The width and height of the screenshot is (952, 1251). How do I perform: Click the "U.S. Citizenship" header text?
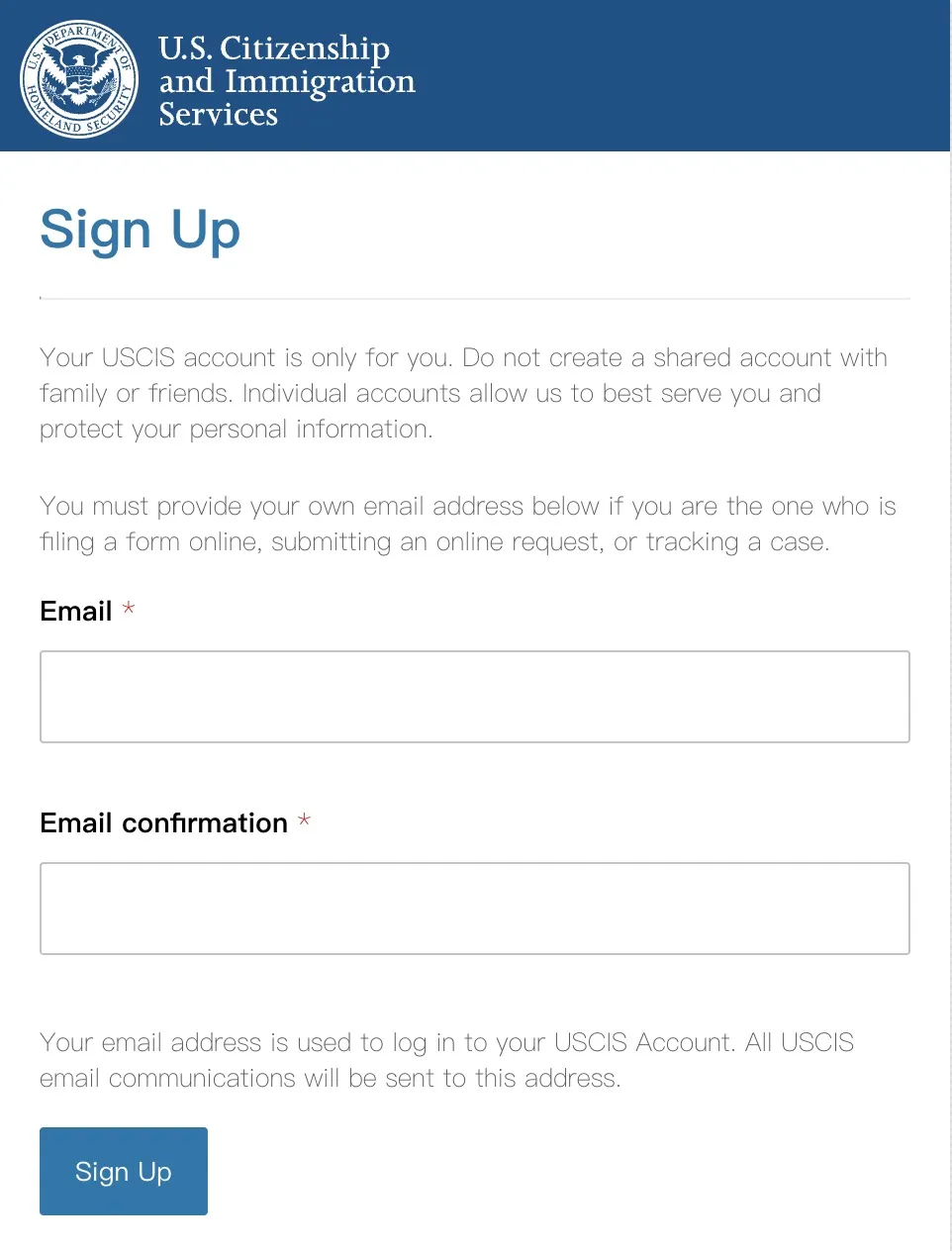pyautogui.click(x=274, y=48)
